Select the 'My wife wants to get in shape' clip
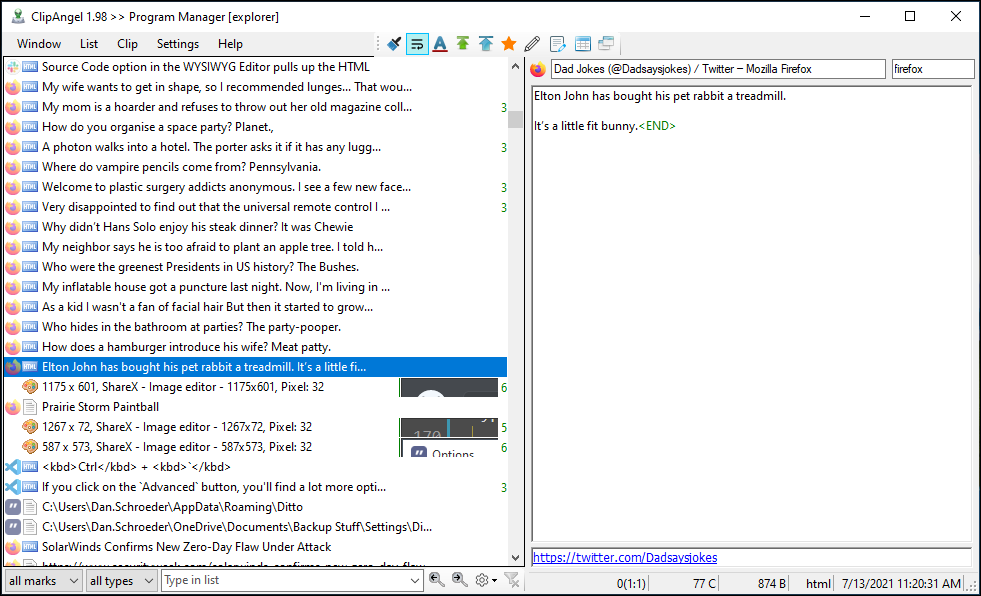 [255, 87]
